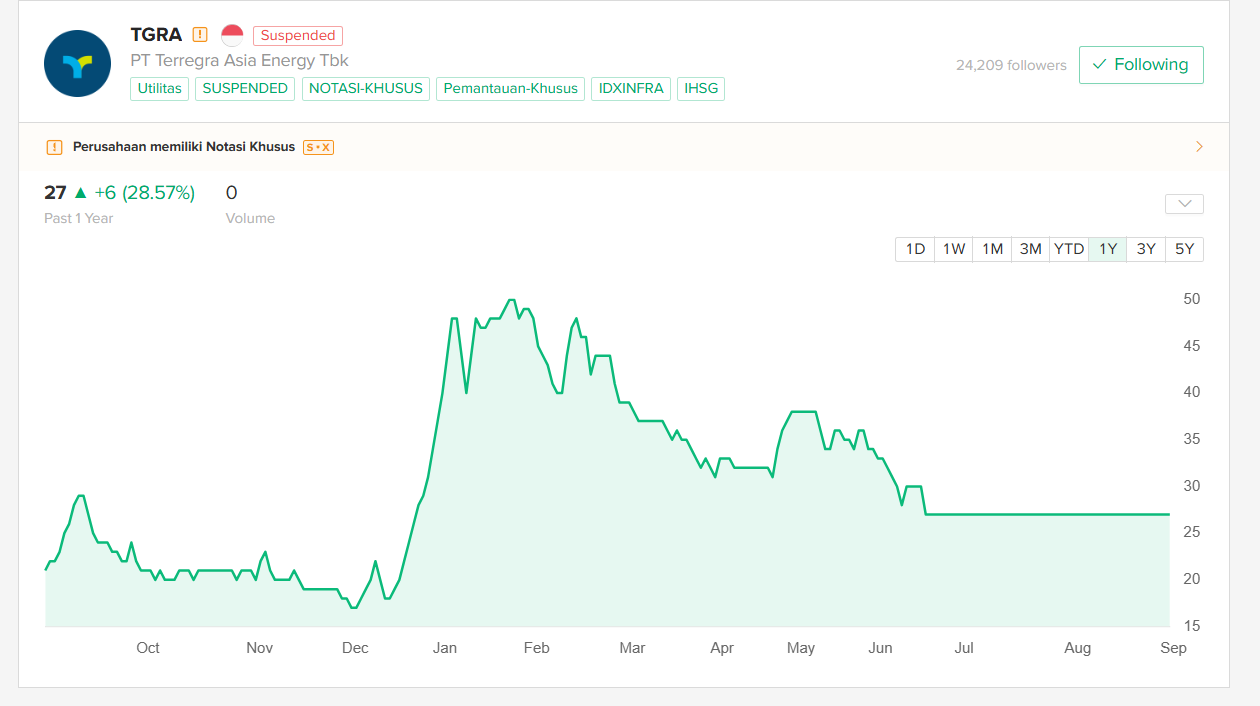Select the 1M time range

[992, 249]
